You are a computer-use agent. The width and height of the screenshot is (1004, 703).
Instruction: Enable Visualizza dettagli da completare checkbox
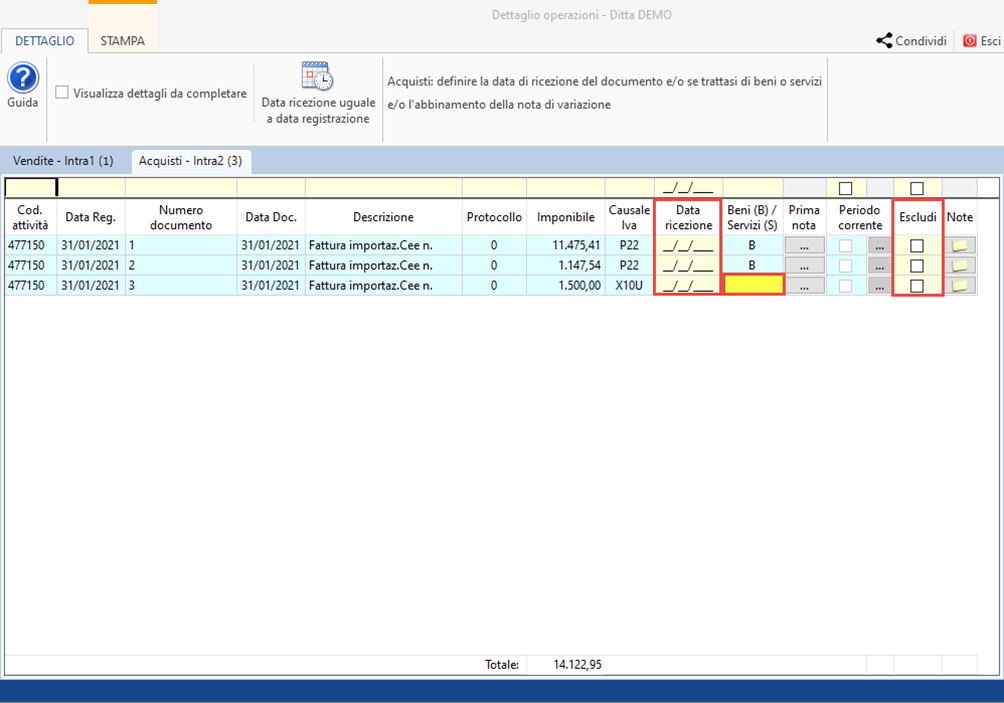tap(62, 93)
